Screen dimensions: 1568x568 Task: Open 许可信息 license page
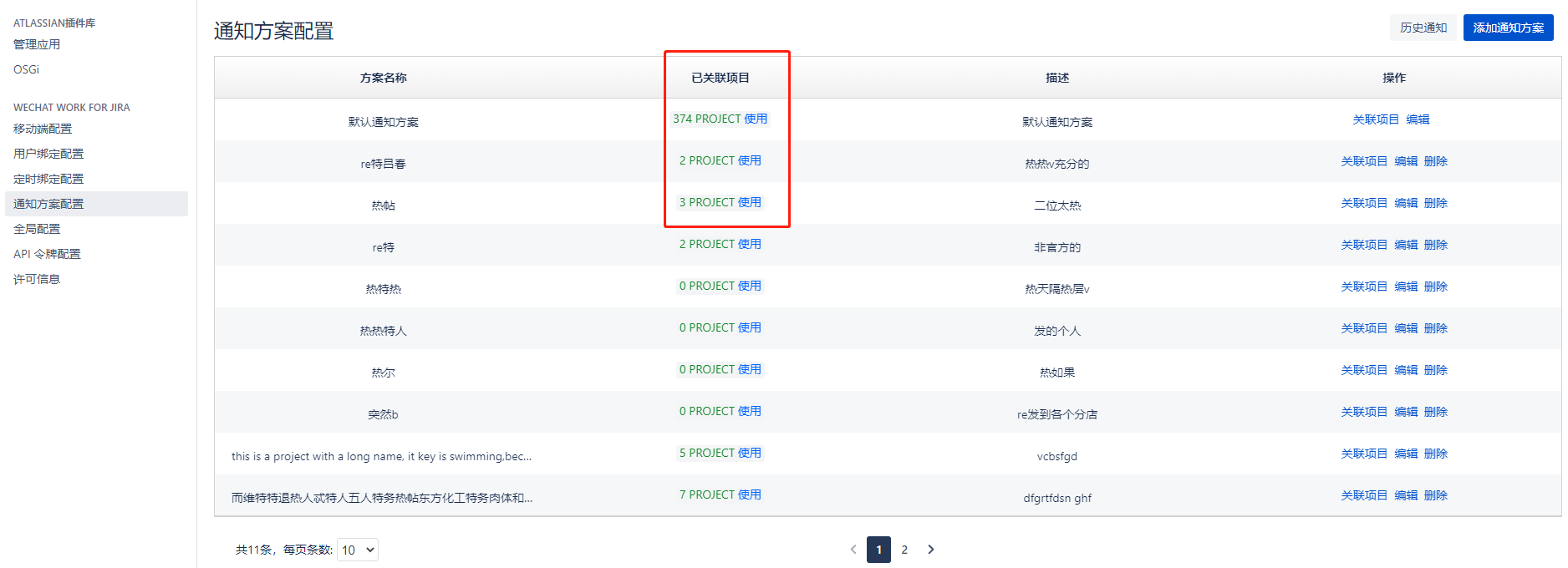pos(37,279)
